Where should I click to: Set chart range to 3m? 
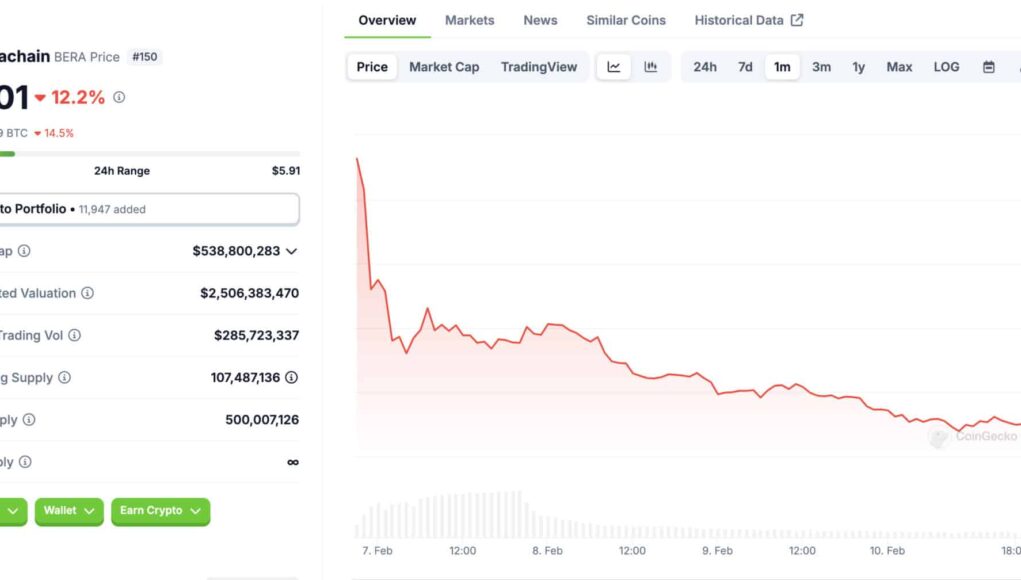coord(821,67)
